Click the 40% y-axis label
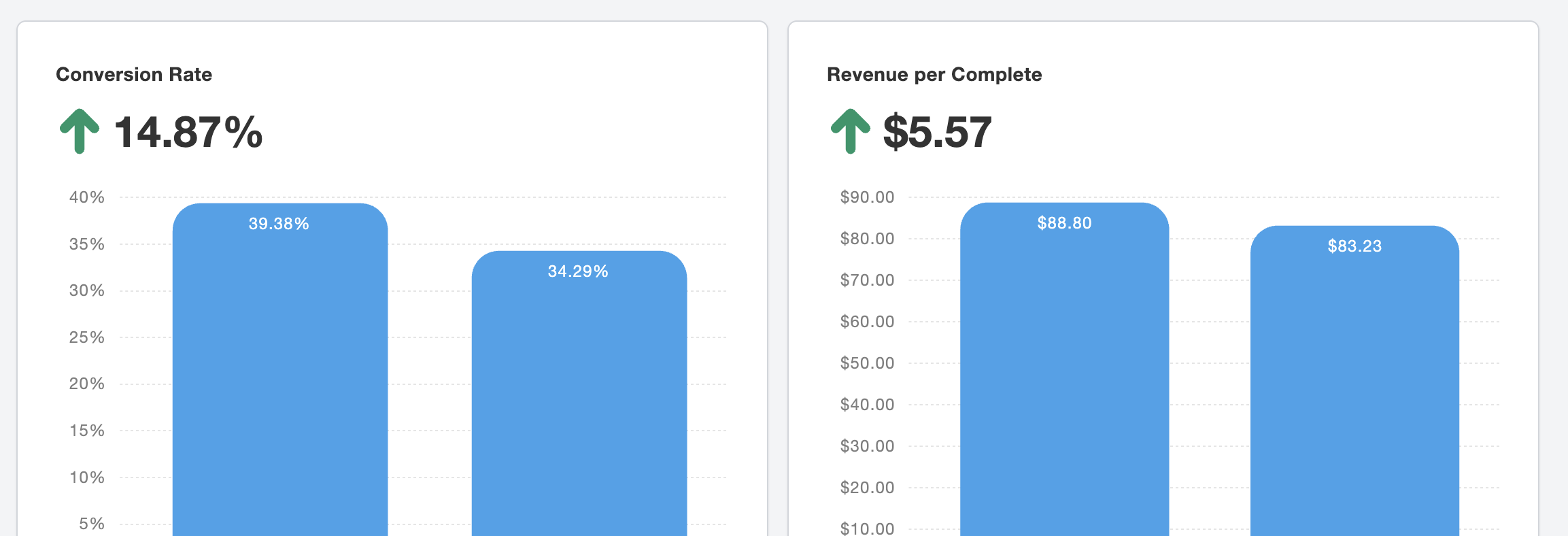Viewport: 1568px width, 536px height. pos(87,197)
